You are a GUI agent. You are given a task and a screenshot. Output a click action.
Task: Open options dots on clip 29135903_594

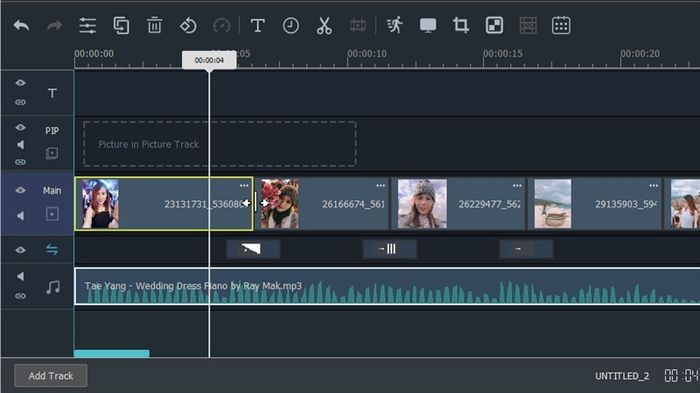[x=654, y=185]
